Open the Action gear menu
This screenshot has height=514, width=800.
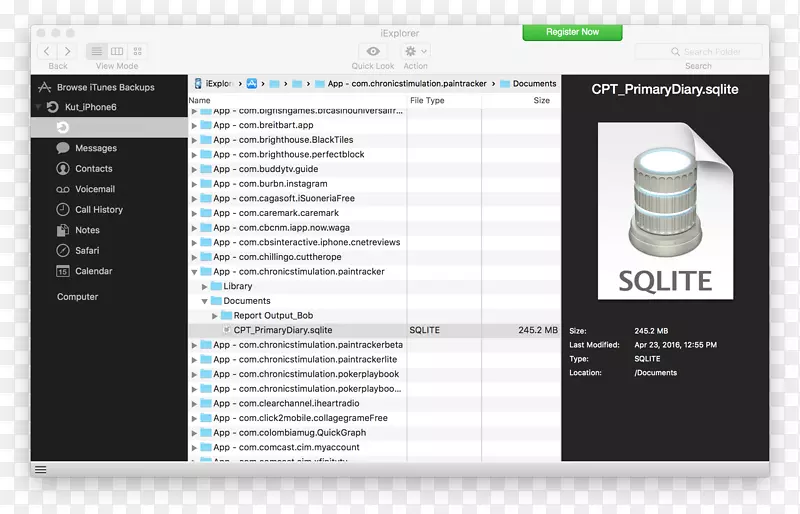pos(414,51)
